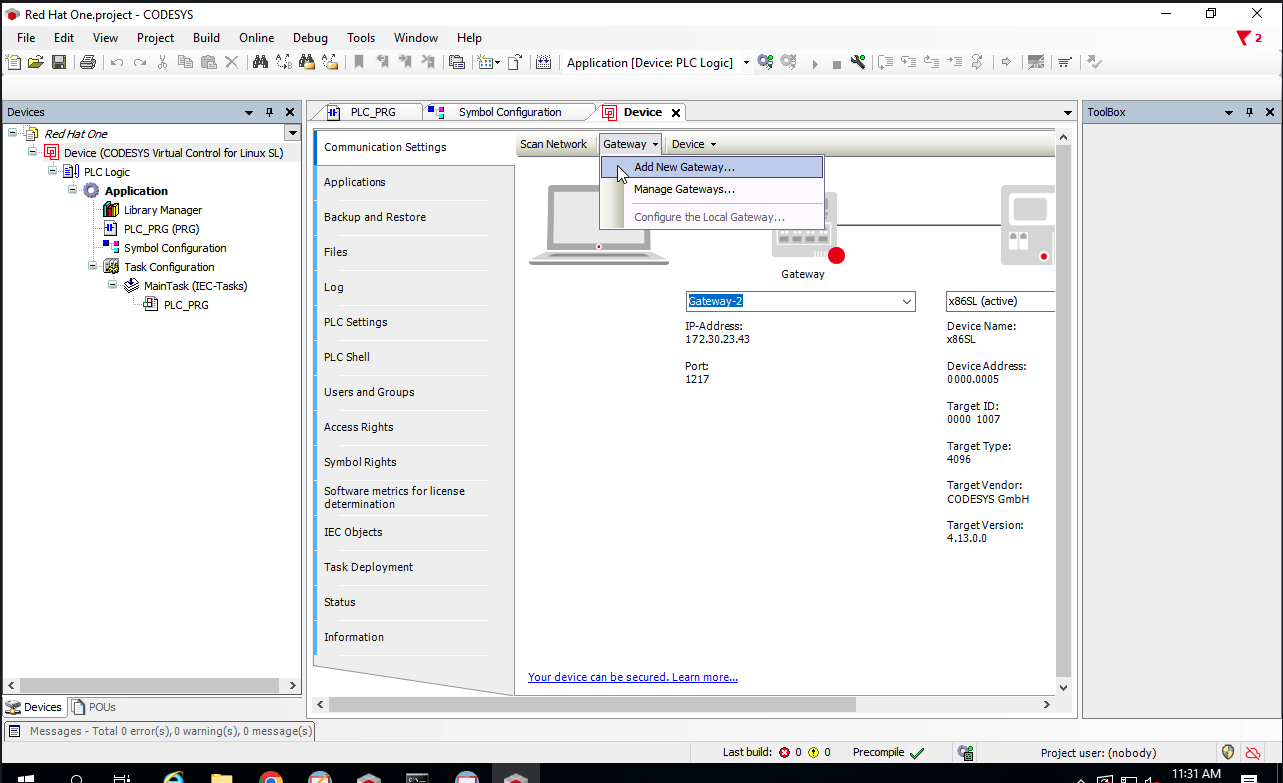
Task: Click the x86SL (active) device field
Action: pos(1000,301)
